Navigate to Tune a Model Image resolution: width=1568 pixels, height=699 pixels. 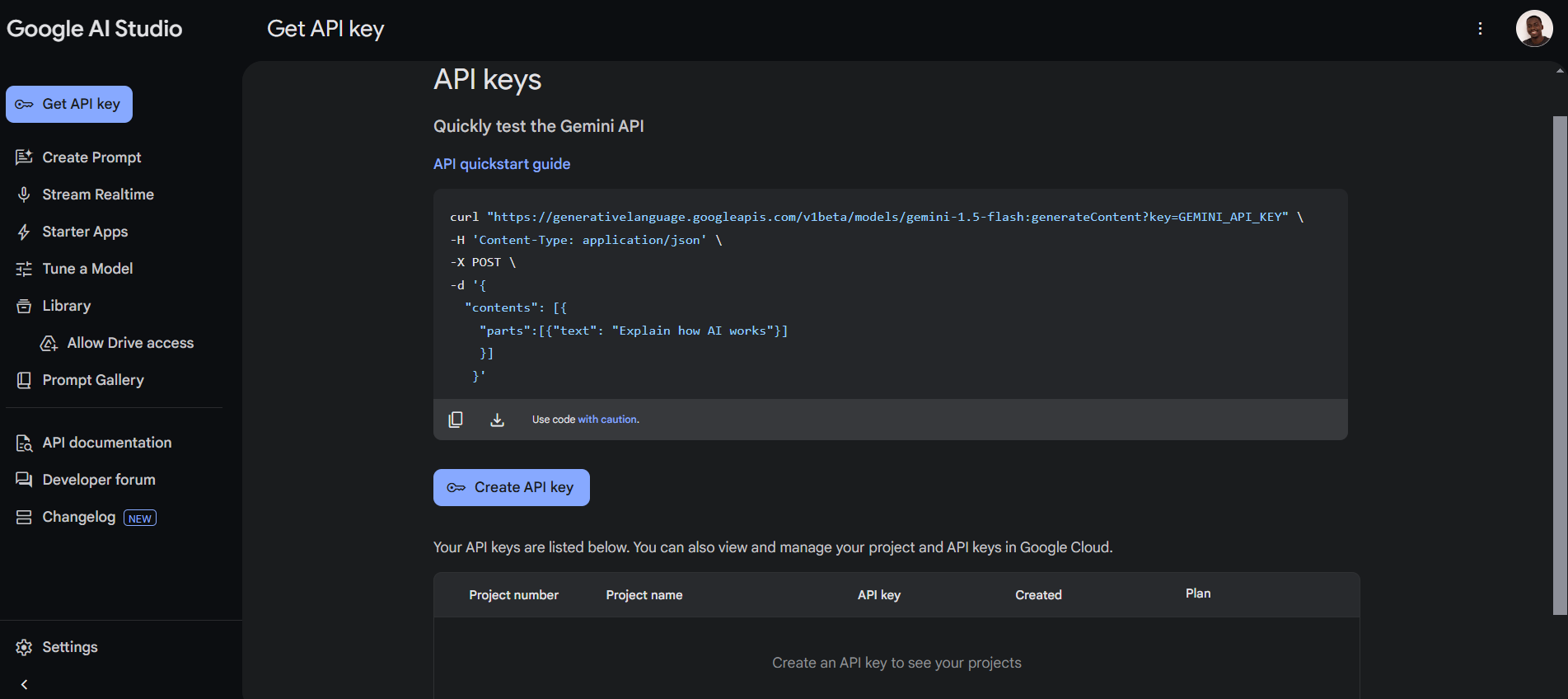[x=87, y=269]
